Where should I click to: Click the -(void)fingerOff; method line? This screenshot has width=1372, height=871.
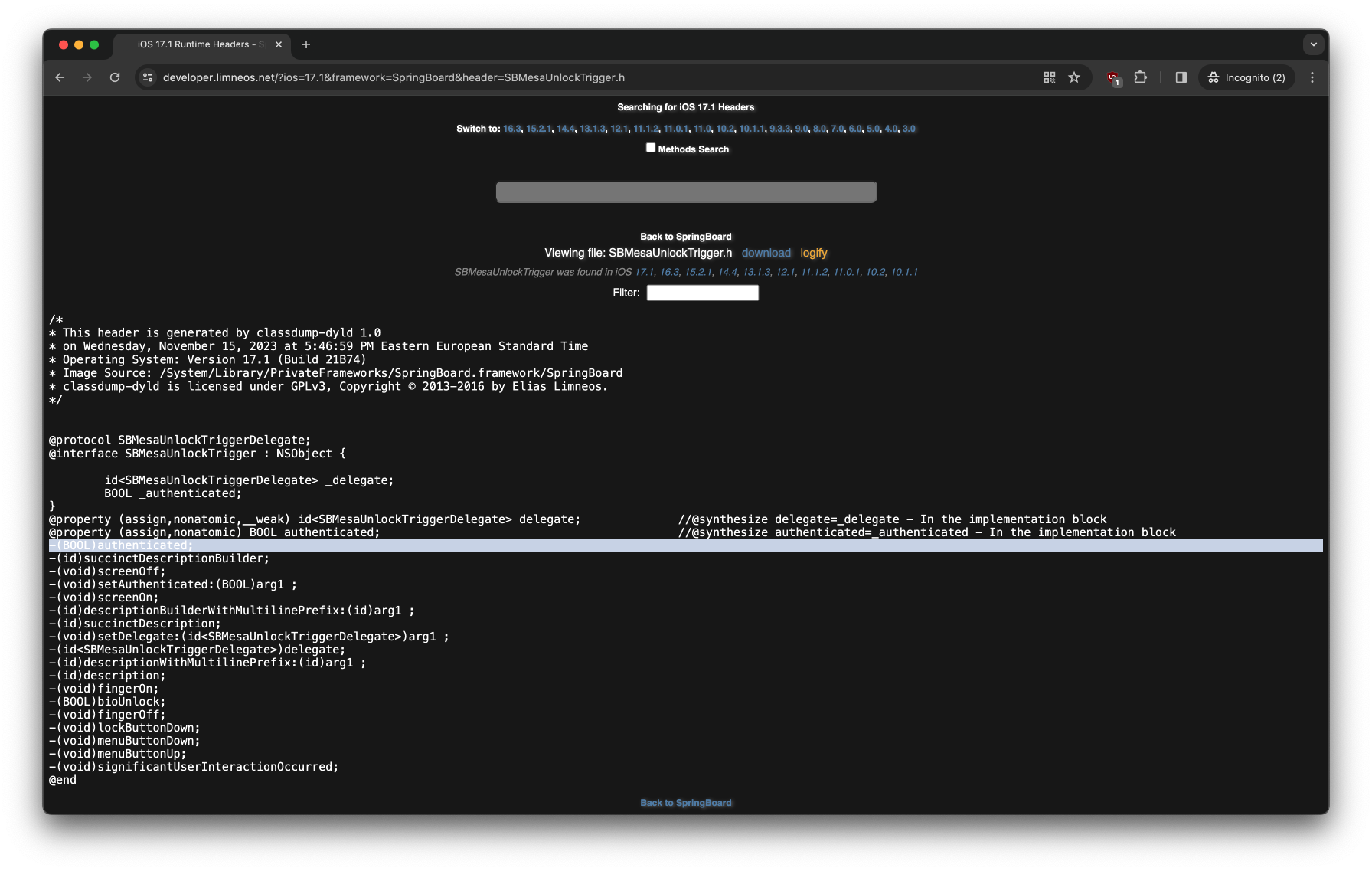click(x=107, y=715)
